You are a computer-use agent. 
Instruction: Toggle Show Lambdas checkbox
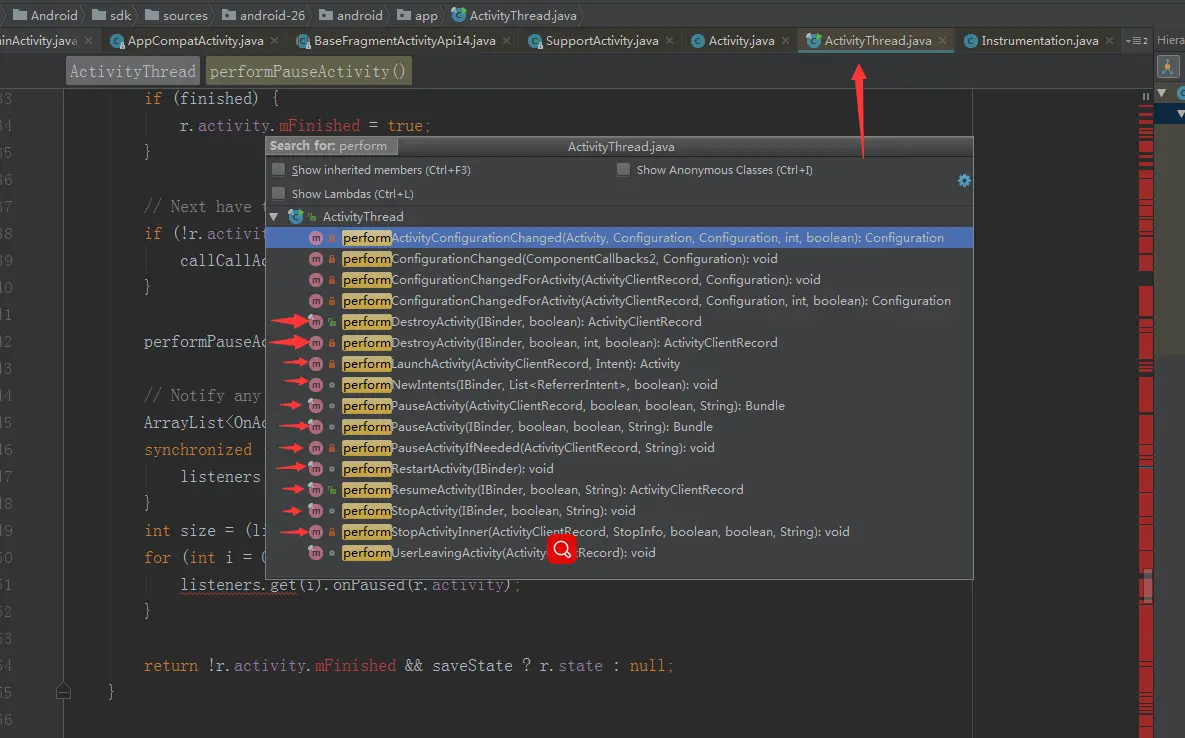279,193
